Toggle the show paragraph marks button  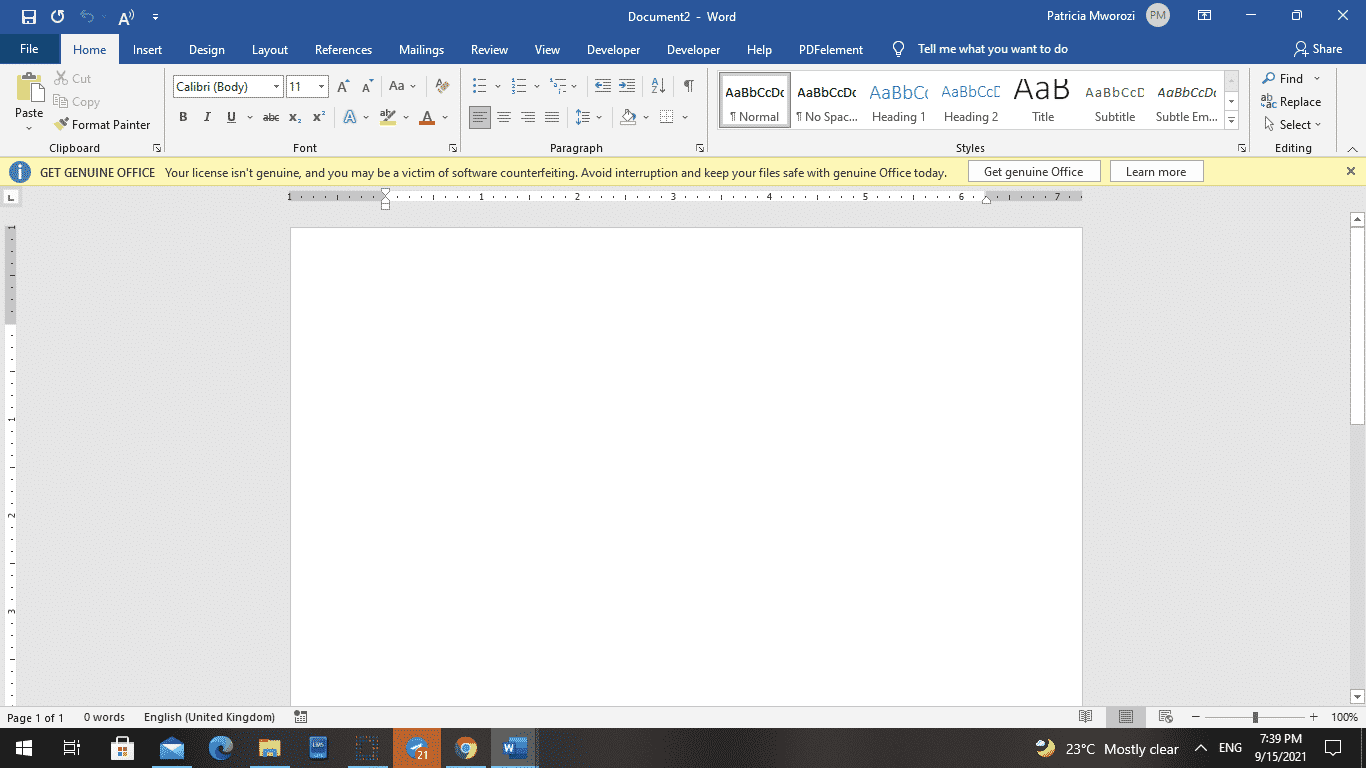pos(687,86)
